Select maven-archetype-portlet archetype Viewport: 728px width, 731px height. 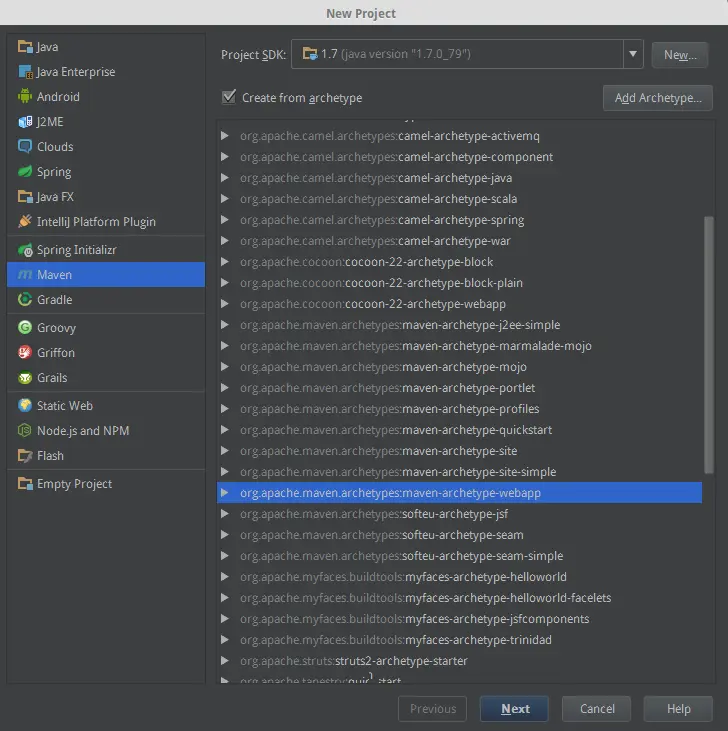click(x=460, y=387)
